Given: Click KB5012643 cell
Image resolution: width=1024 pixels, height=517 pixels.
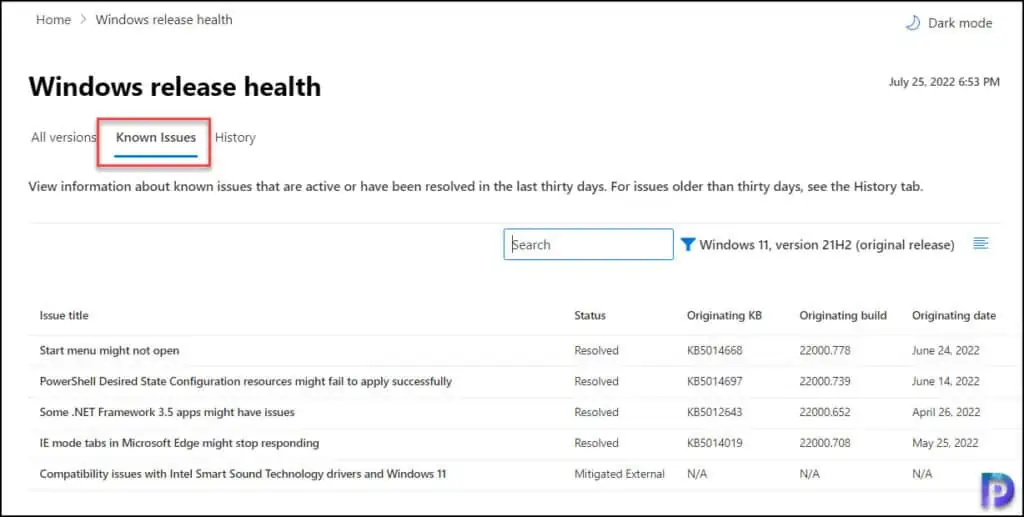Looking at the screenshot, I should [x=714, y=413].
